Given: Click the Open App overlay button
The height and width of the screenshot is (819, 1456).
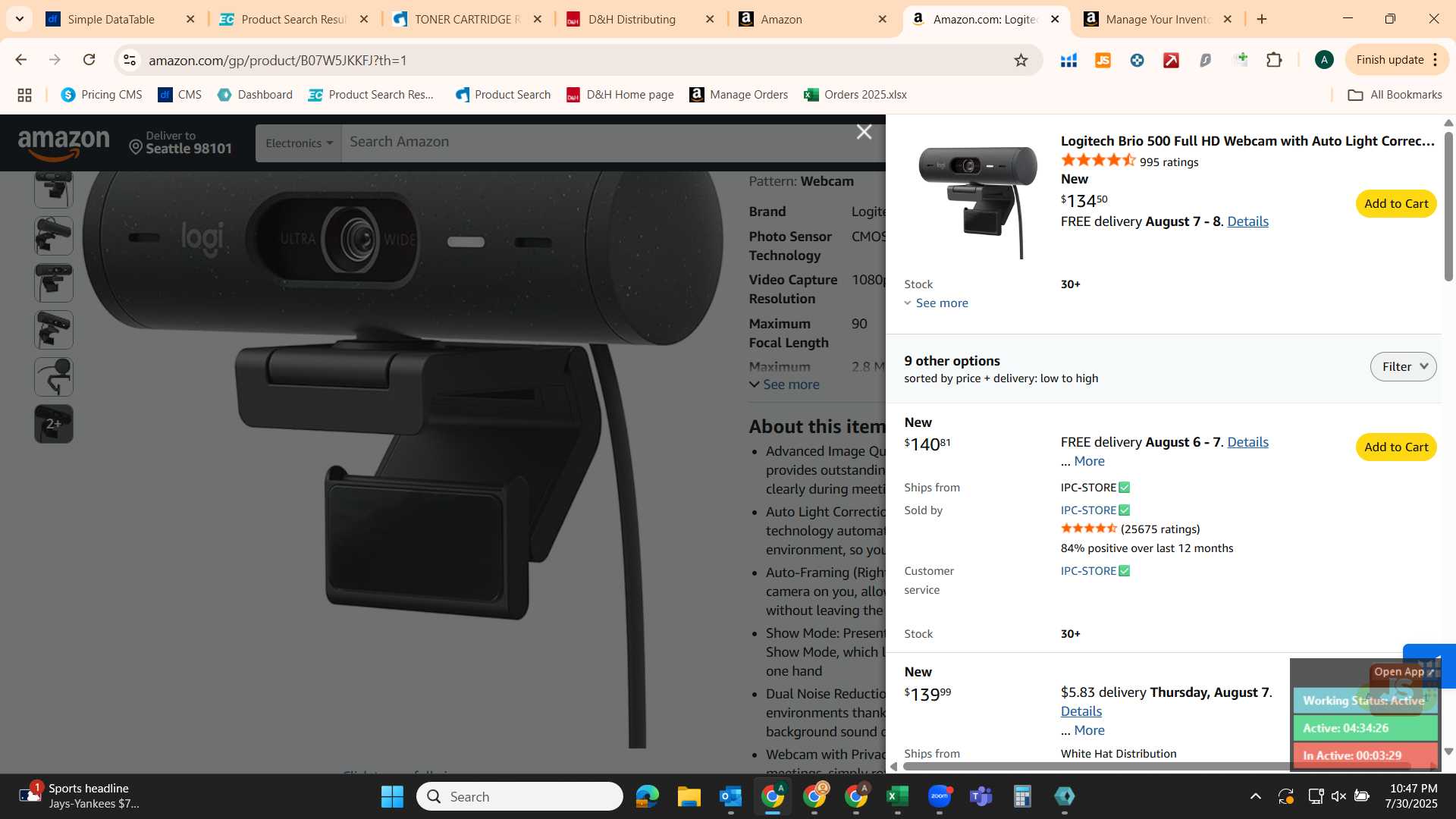Looking at the screenshot, I should tap(1403, 672).
